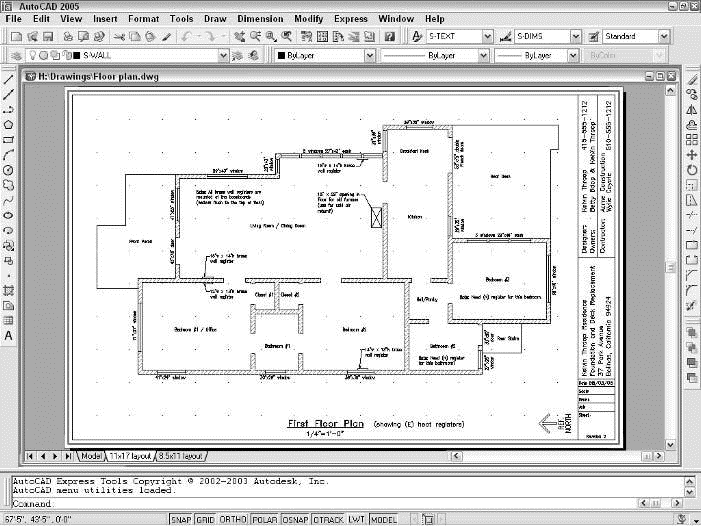Screen dimensions: 701x526
Task: Click the Text Style manager icon
Action: pos(417,37)
